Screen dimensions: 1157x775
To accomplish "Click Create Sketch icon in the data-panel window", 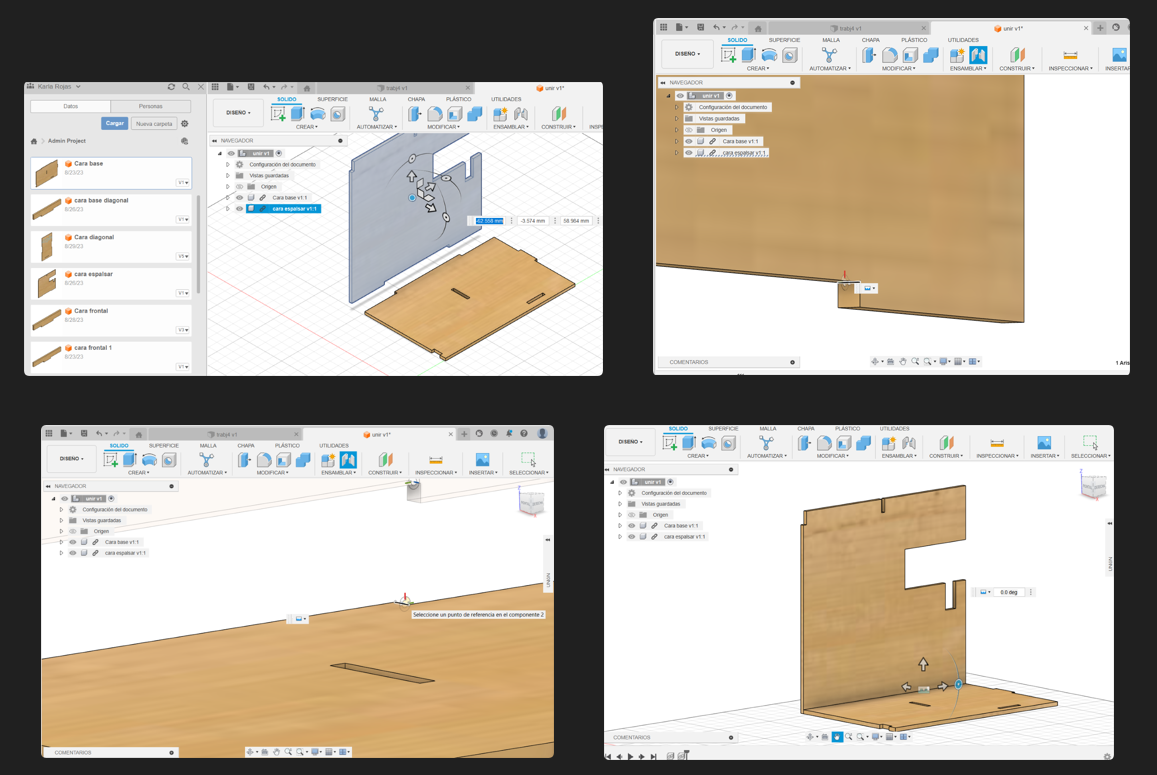I will (278, 114).
